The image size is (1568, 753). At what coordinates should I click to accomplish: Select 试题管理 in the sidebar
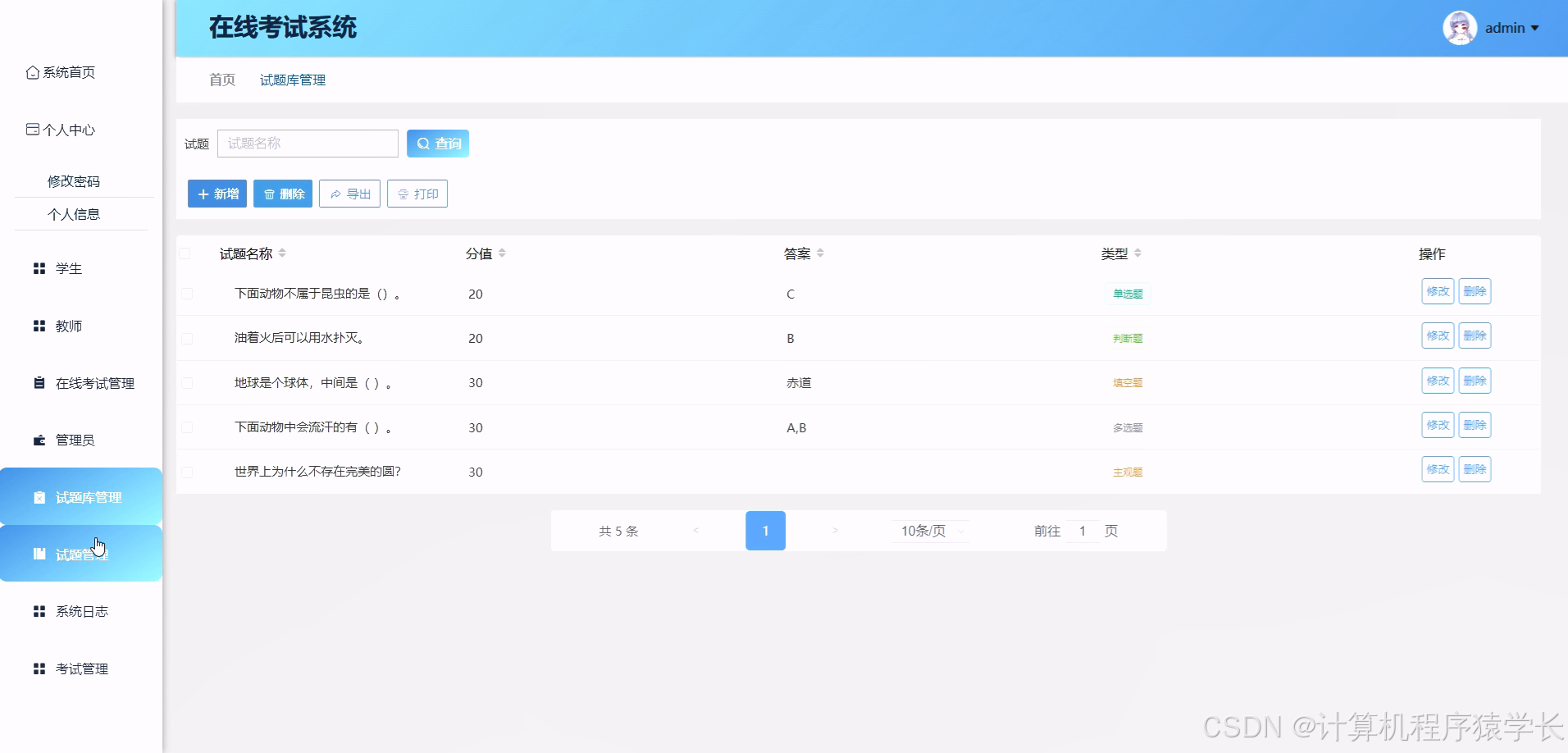(x=82, y=554)
